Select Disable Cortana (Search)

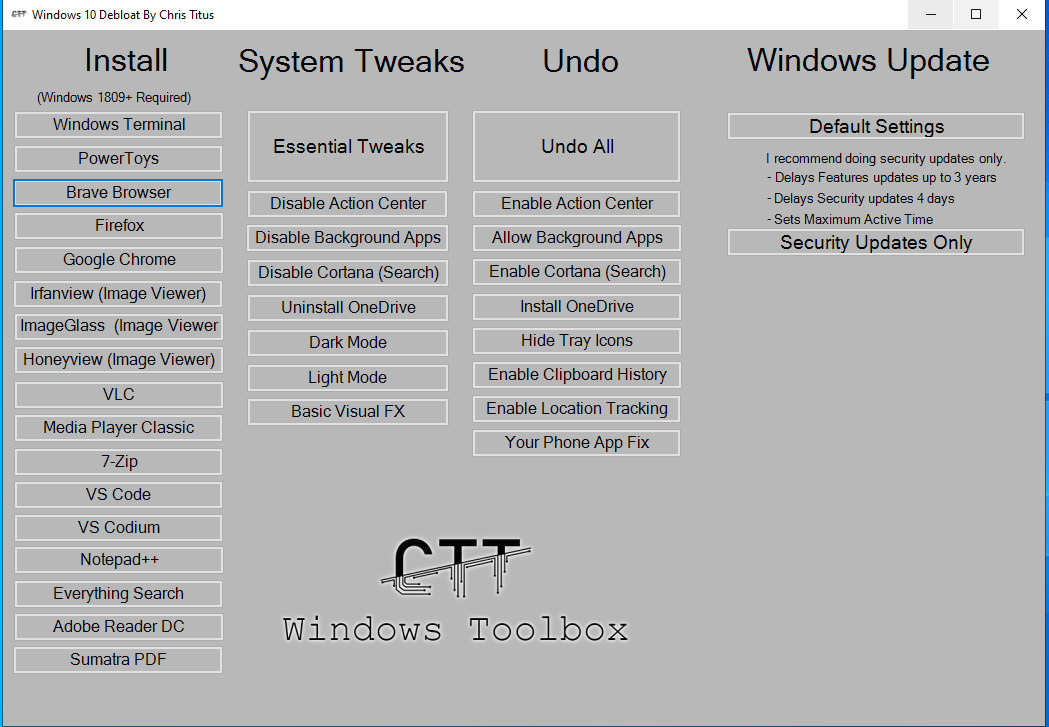point(348,273)
